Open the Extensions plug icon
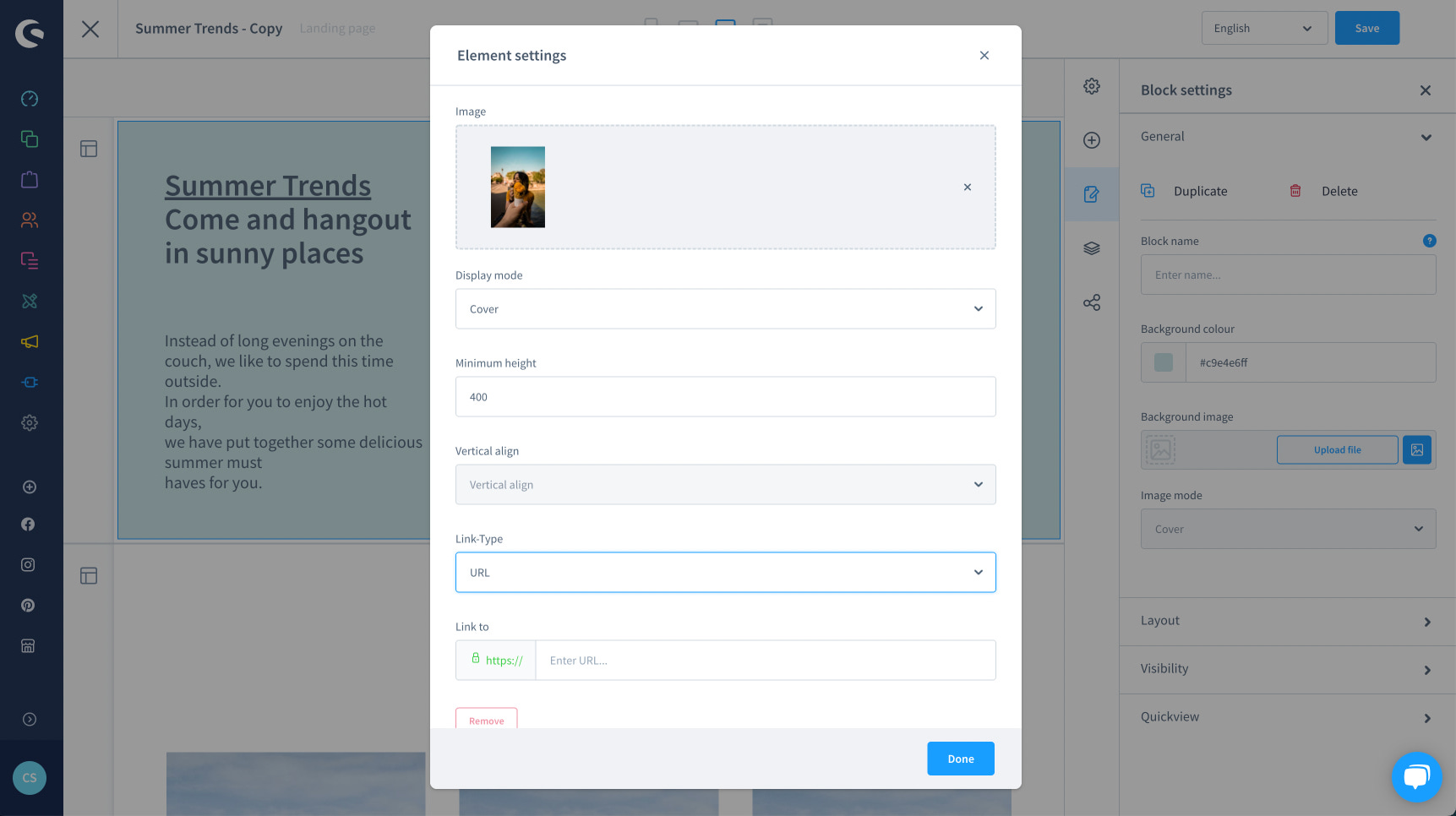Screen dimensions: 1456x816 pos(30,383)
